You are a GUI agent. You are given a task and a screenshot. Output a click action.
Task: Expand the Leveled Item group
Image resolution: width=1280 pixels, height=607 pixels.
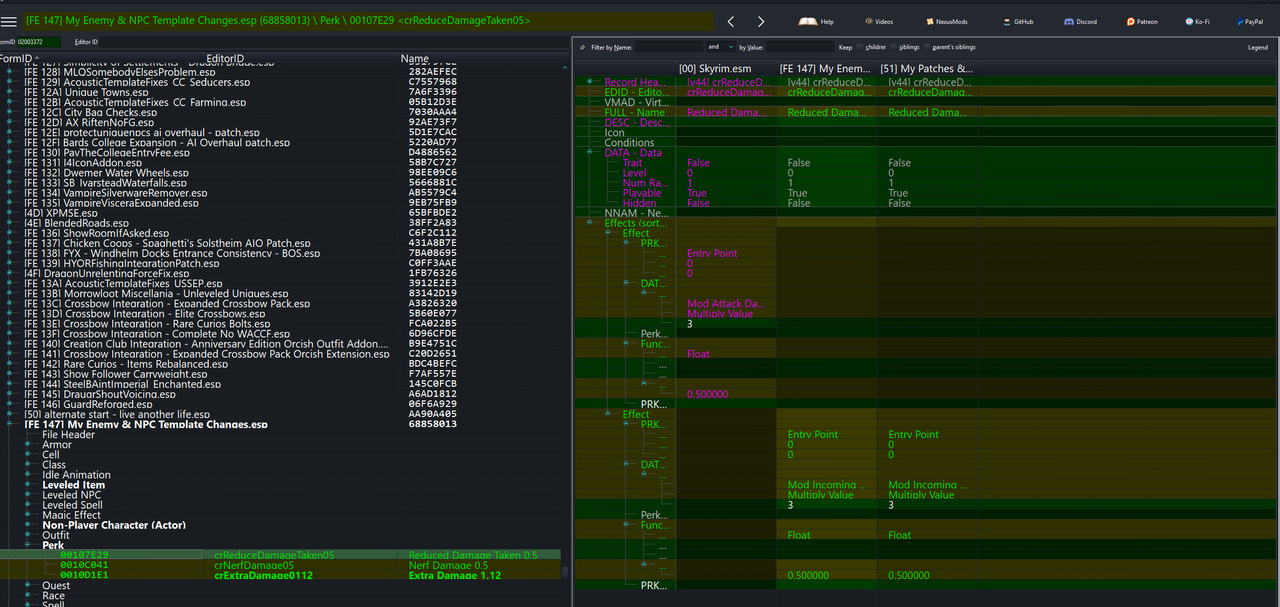click(x=29, y=485)
